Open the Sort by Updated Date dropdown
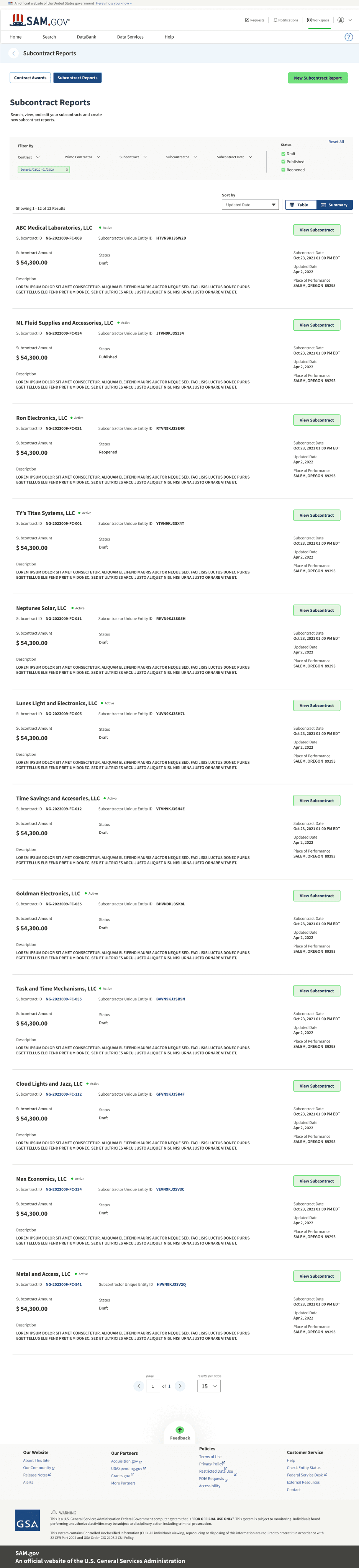This screenshot has height=1568, width=359. 250,204
